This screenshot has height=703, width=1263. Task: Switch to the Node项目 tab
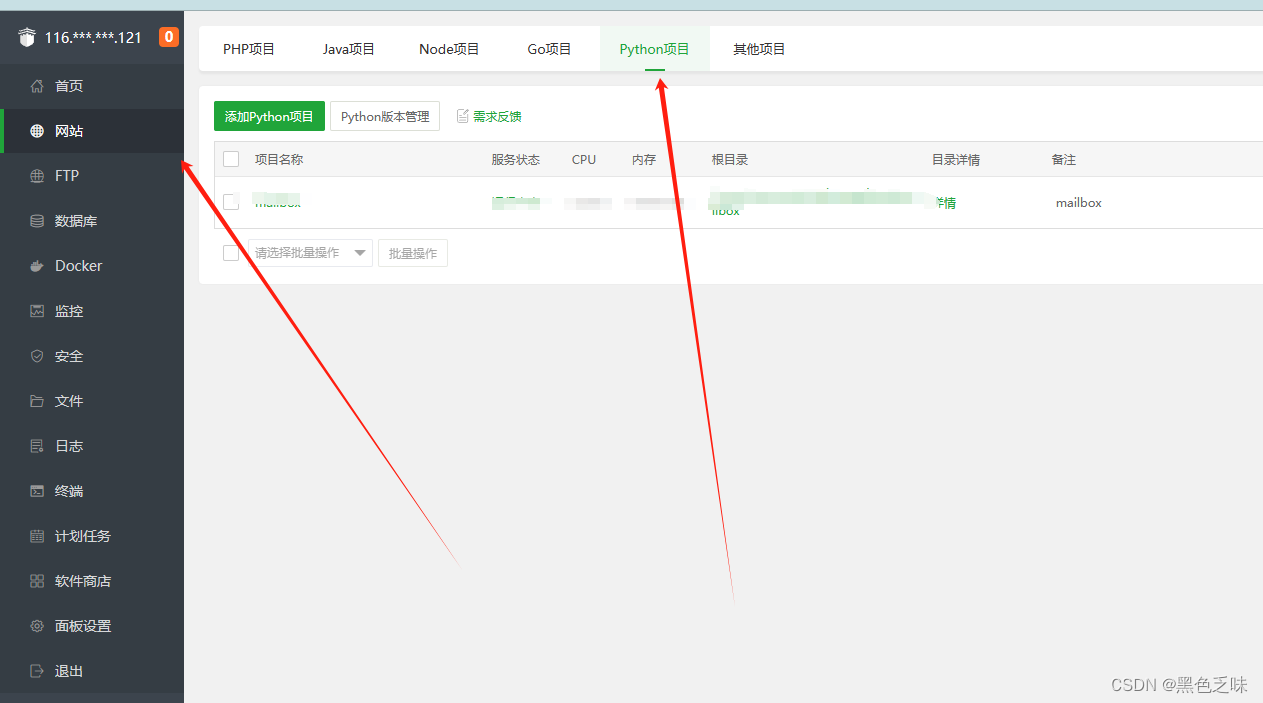pyautogui.click(x=449, y=49)
